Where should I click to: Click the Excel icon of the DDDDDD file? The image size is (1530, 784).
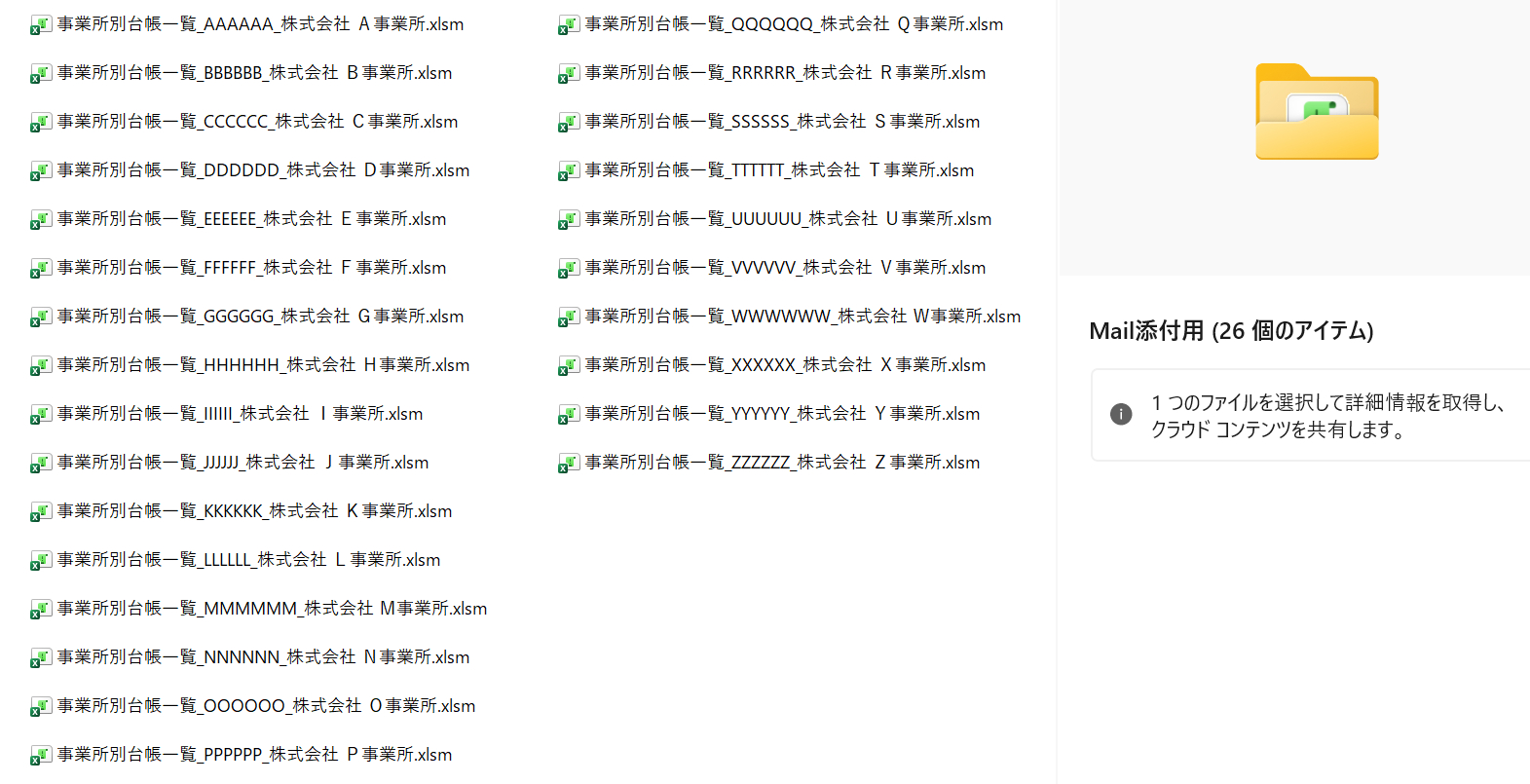click(x=41, y=170)
